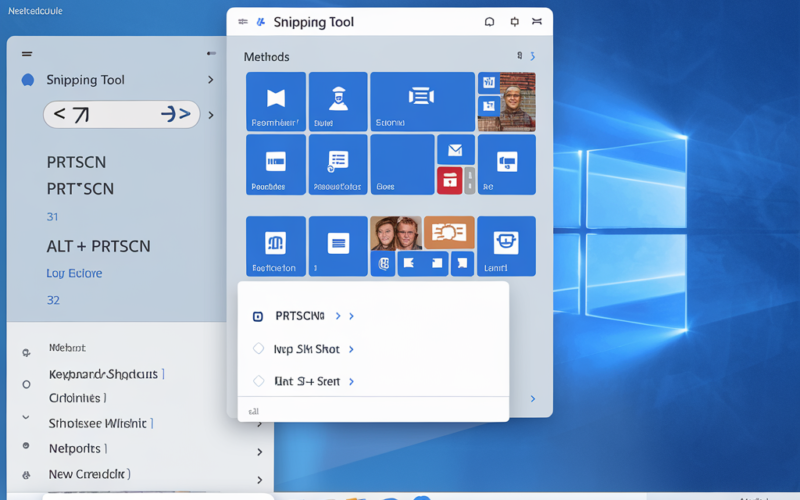800x500 pixels.
Task: Click the small tile under the two-people photo
Action: 383,264
